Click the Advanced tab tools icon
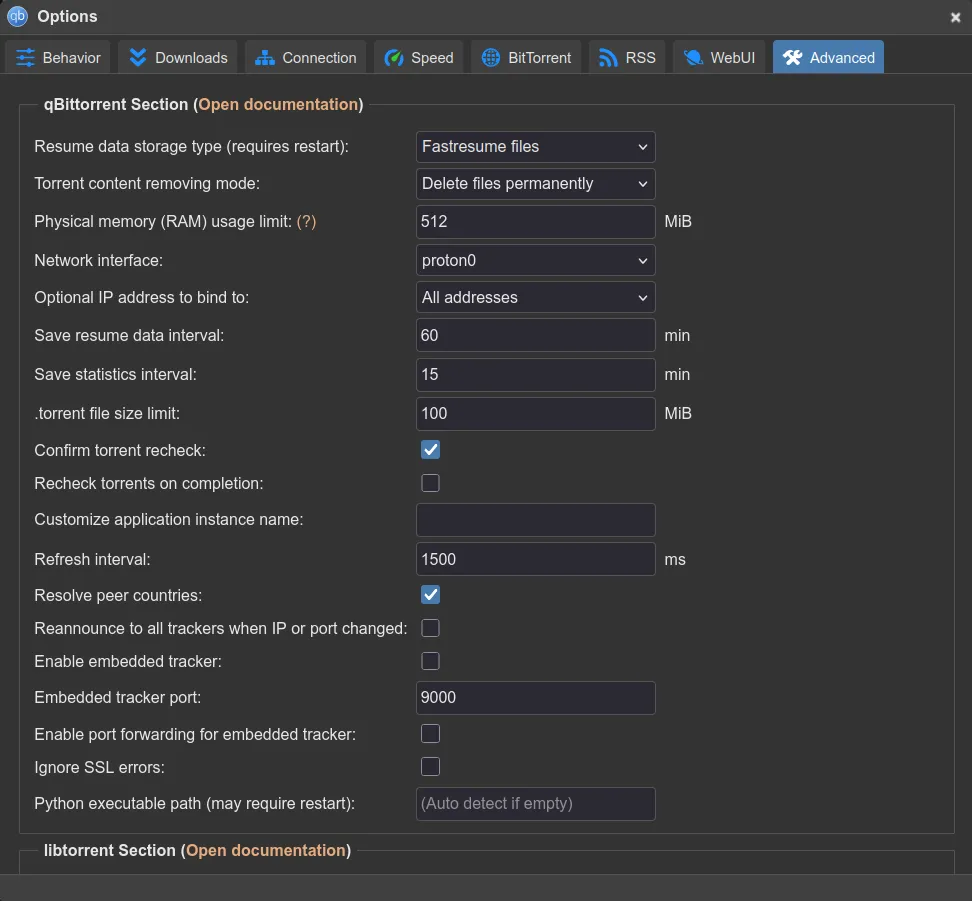 [x=792, y=58]
